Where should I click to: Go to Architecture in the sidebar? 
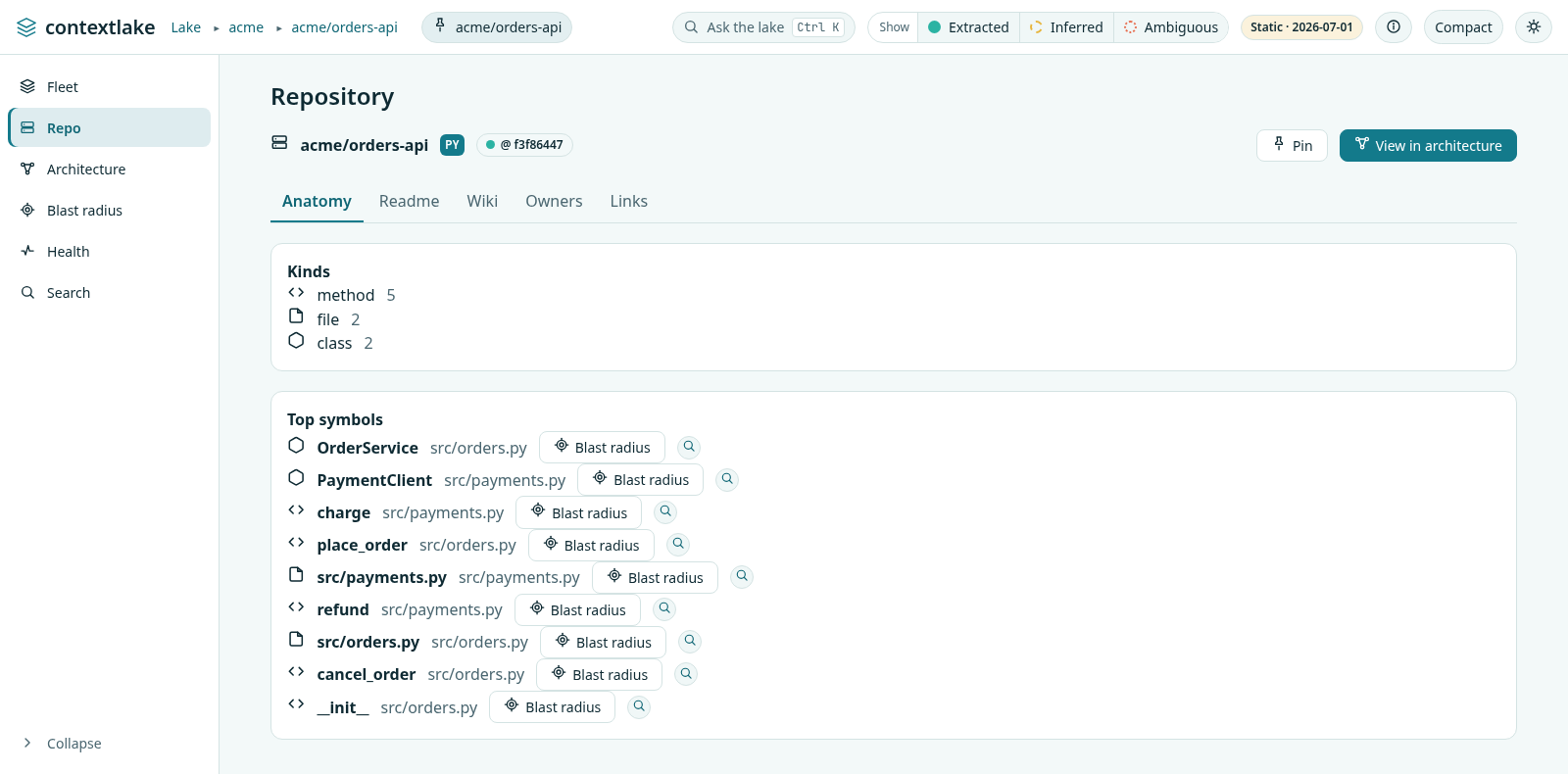coord(110,169)
